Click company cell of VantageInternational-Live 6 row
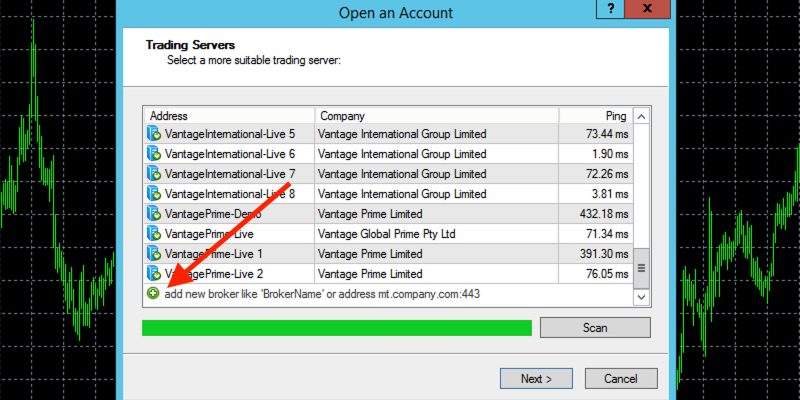The width and height of the screenshot is (800, 400). tap(437, 154)
